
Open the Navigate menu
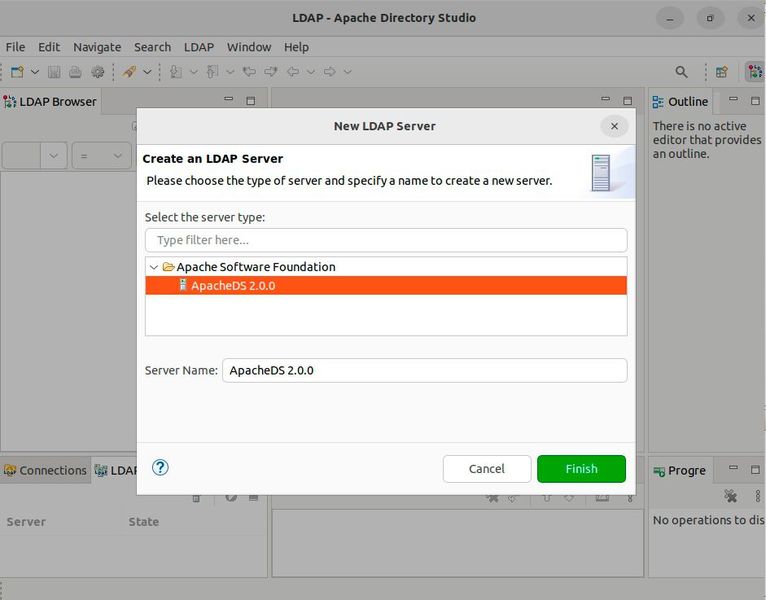pyautogui.click(x=97, y=47)
